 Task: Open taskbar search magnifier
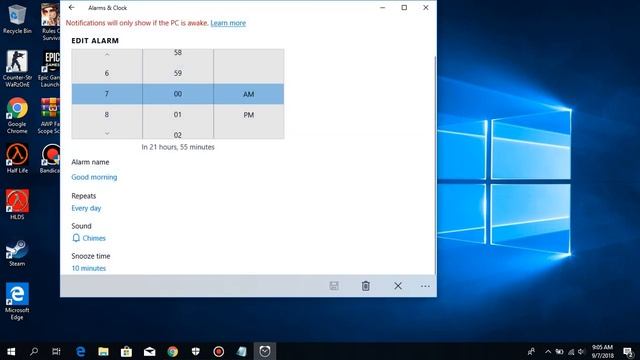pyautogui.click(x=34, y=351)
